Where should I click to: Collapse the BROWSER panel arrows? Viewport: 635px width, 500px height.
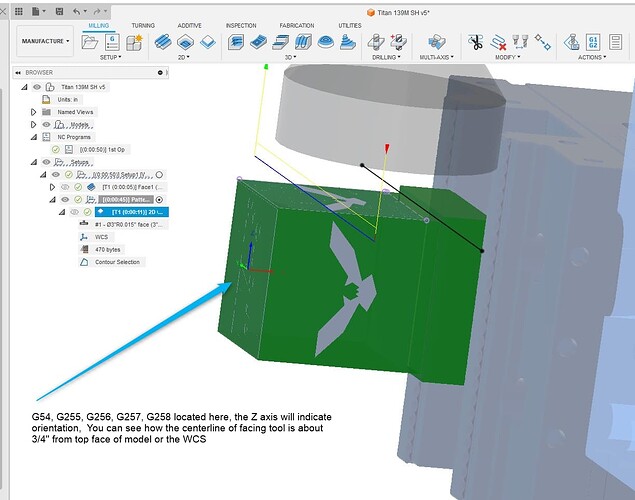pyautogui.click(x=18, y=72)
